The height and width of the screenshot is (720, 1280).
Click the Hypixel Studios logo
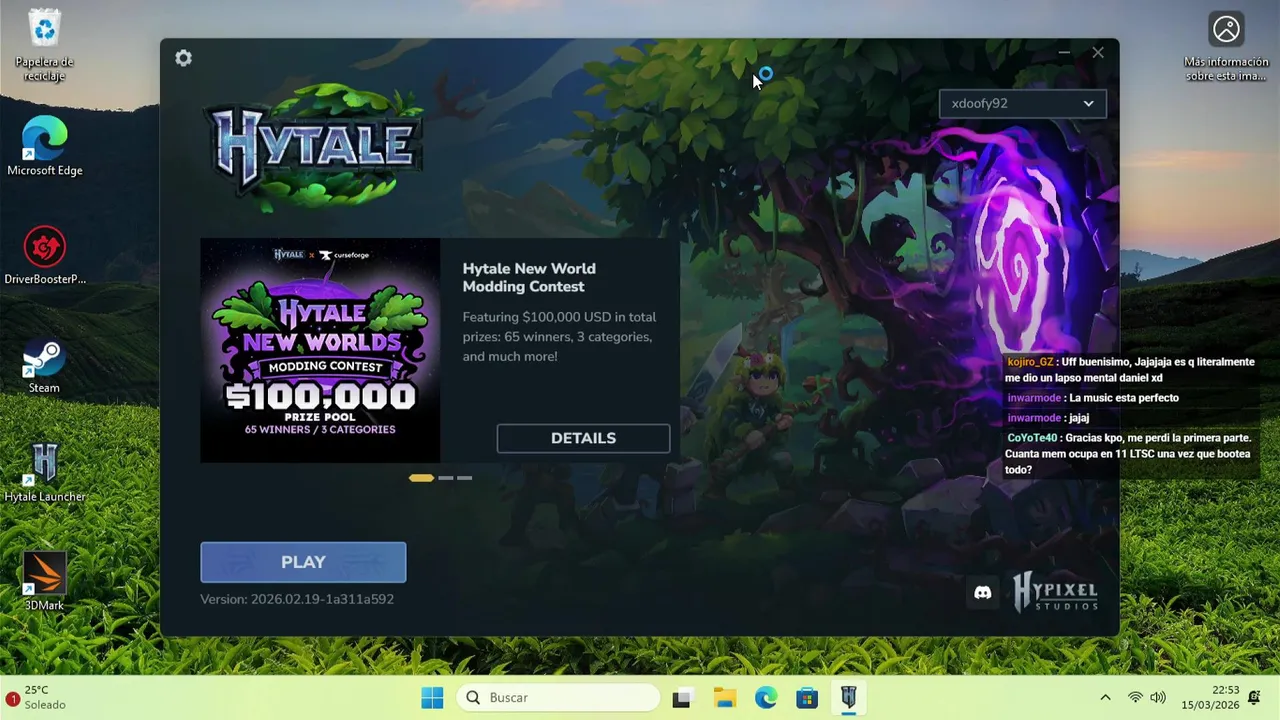tap(1055, 593)
